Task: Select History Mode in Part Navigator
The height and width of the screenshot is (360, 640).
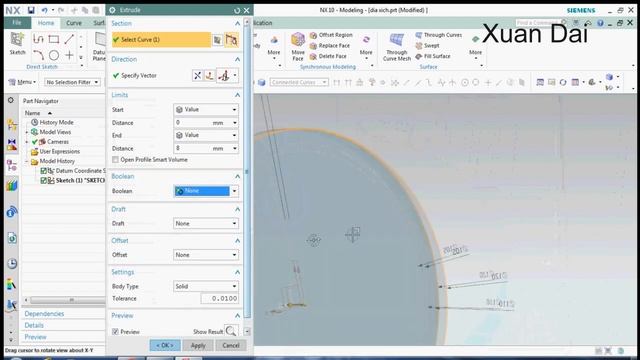Action: click(x=56, y=122)
